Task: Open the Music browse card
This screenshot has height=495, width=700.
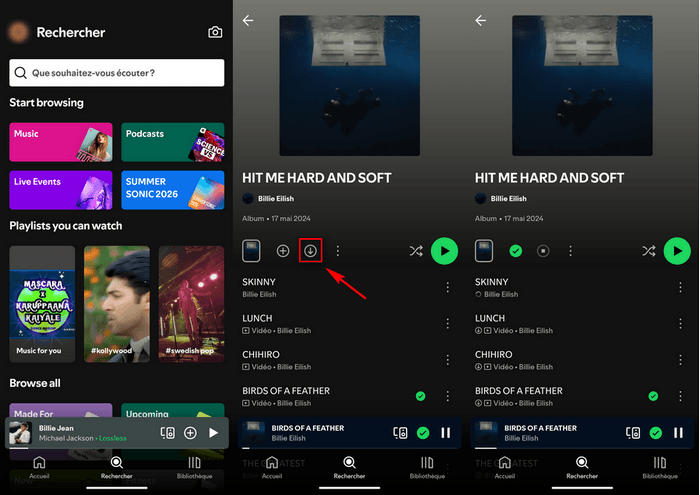Action: pyautogui.click(x=61, y=142)
